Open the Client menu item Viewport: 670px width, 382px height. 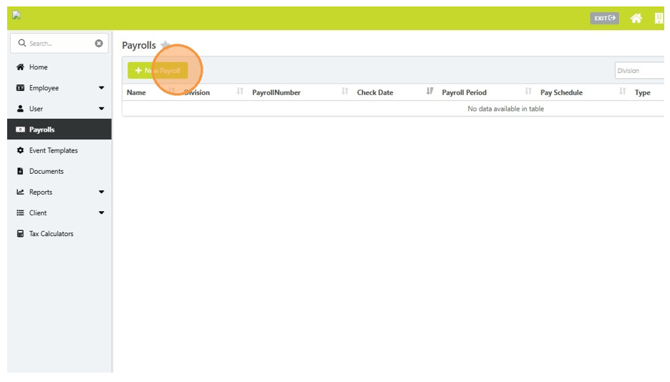[59, 213]
